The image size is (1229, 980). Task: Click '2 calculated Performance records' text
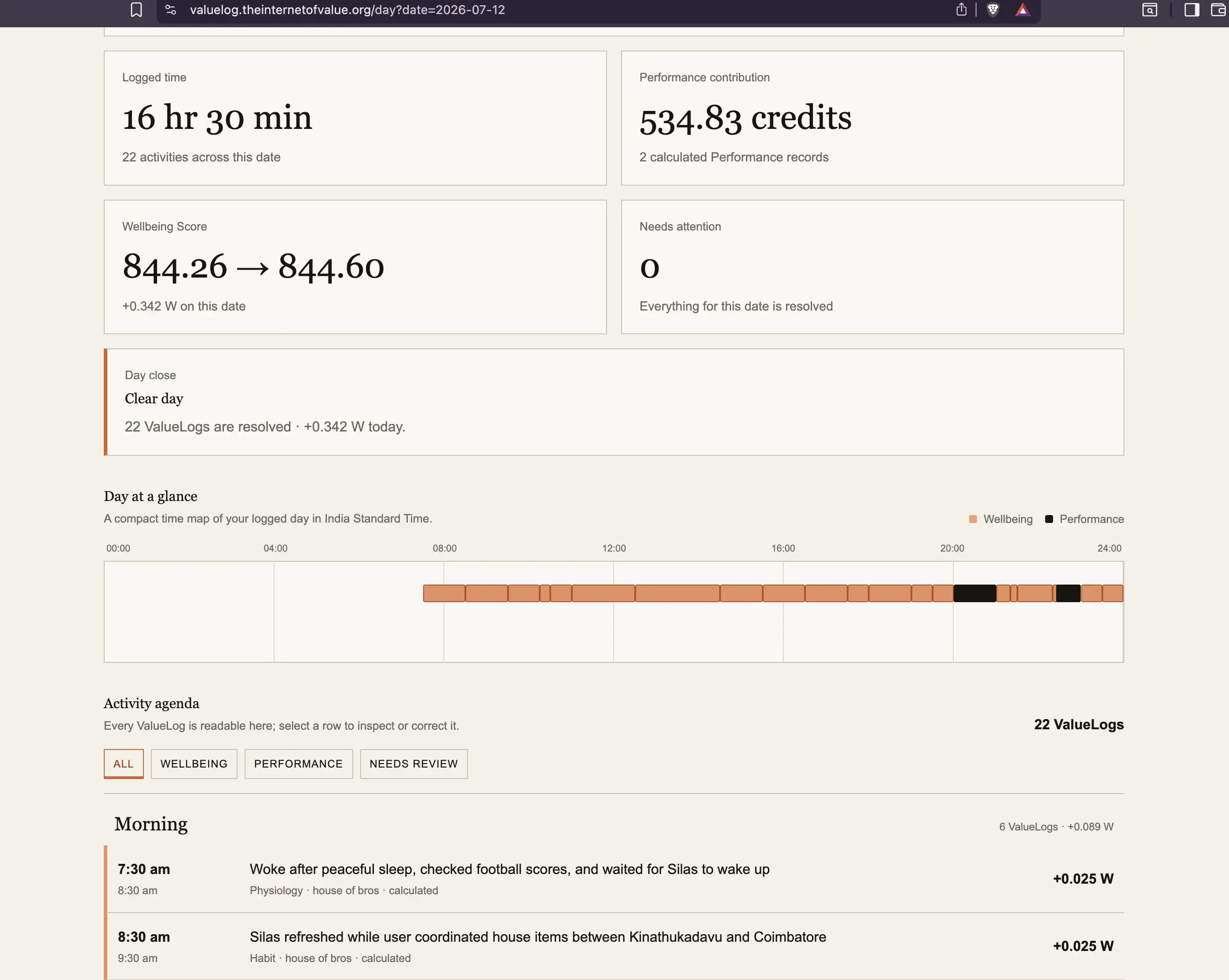[x=734, y=157]
